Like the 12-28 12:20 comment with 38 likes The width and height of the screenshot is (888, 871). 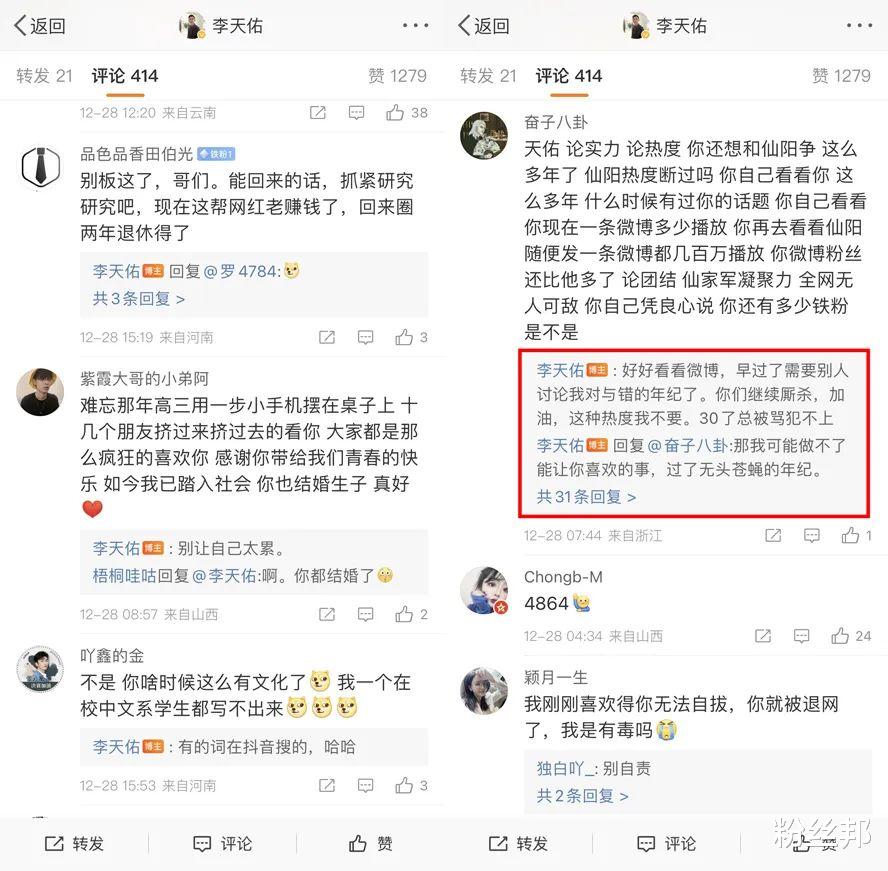coord(395,113)
